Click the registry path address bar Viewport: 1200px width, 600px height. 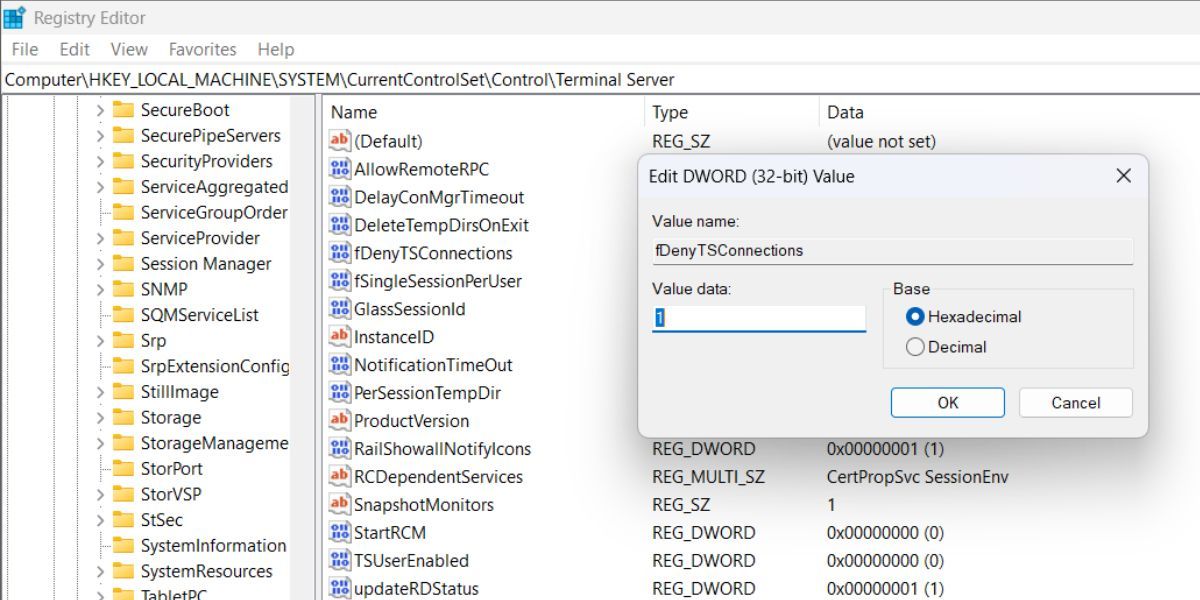(600, 79)
